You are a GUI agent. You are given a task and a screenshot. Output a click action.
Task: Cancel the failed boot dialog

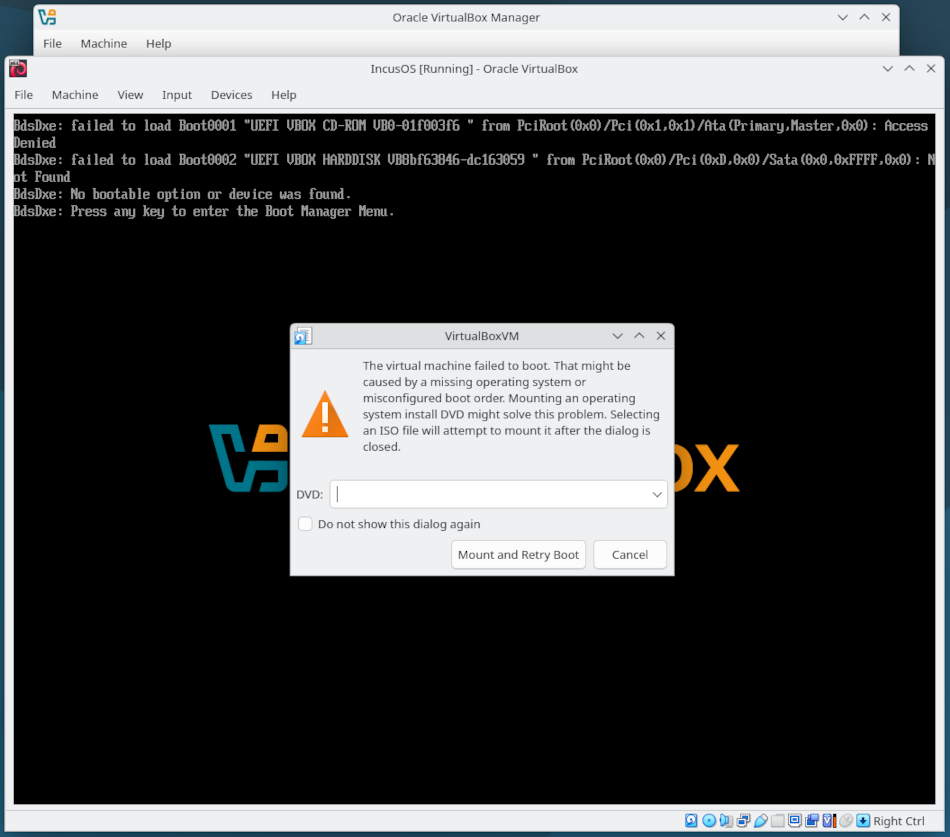(630, 554)
